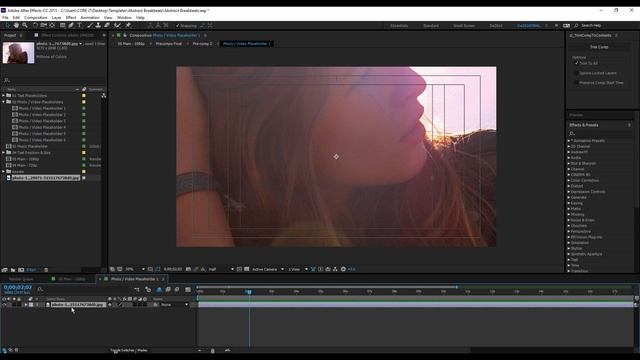Take a snapshot in the viewer
This screenshot has width=640, height=360.
(188, 269)
